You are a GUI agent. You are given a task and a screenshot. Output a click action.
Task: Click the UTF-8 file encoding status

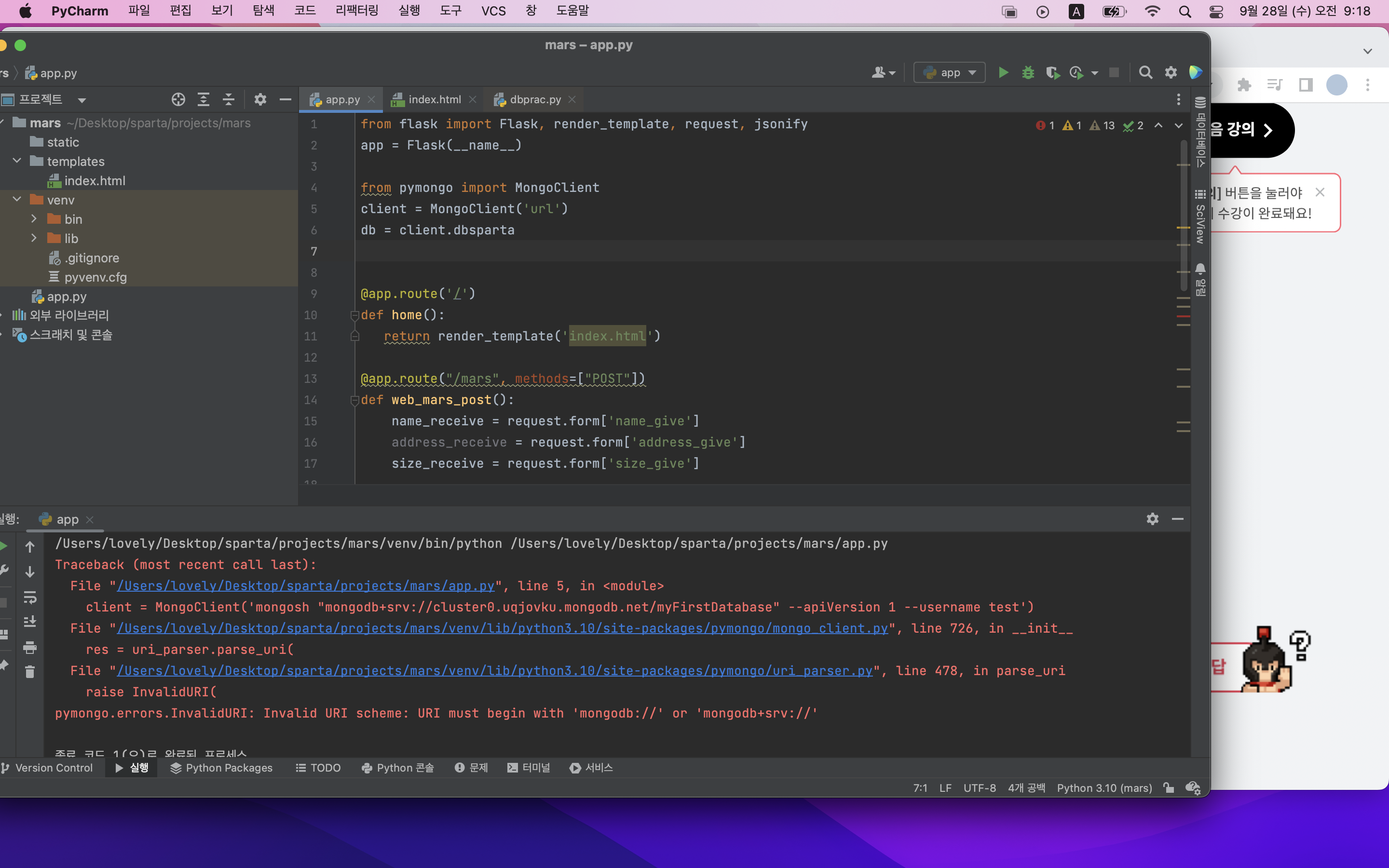point(979,787)
